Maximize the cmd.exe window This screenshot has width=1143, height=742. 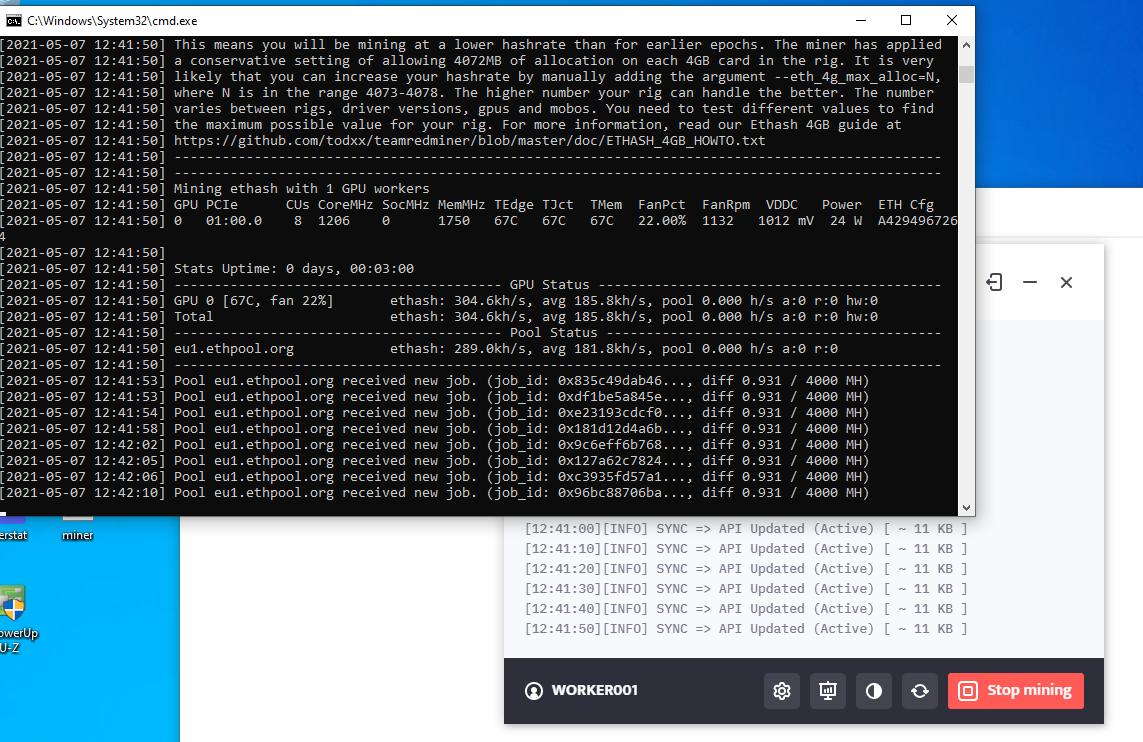tap(906, 20)
